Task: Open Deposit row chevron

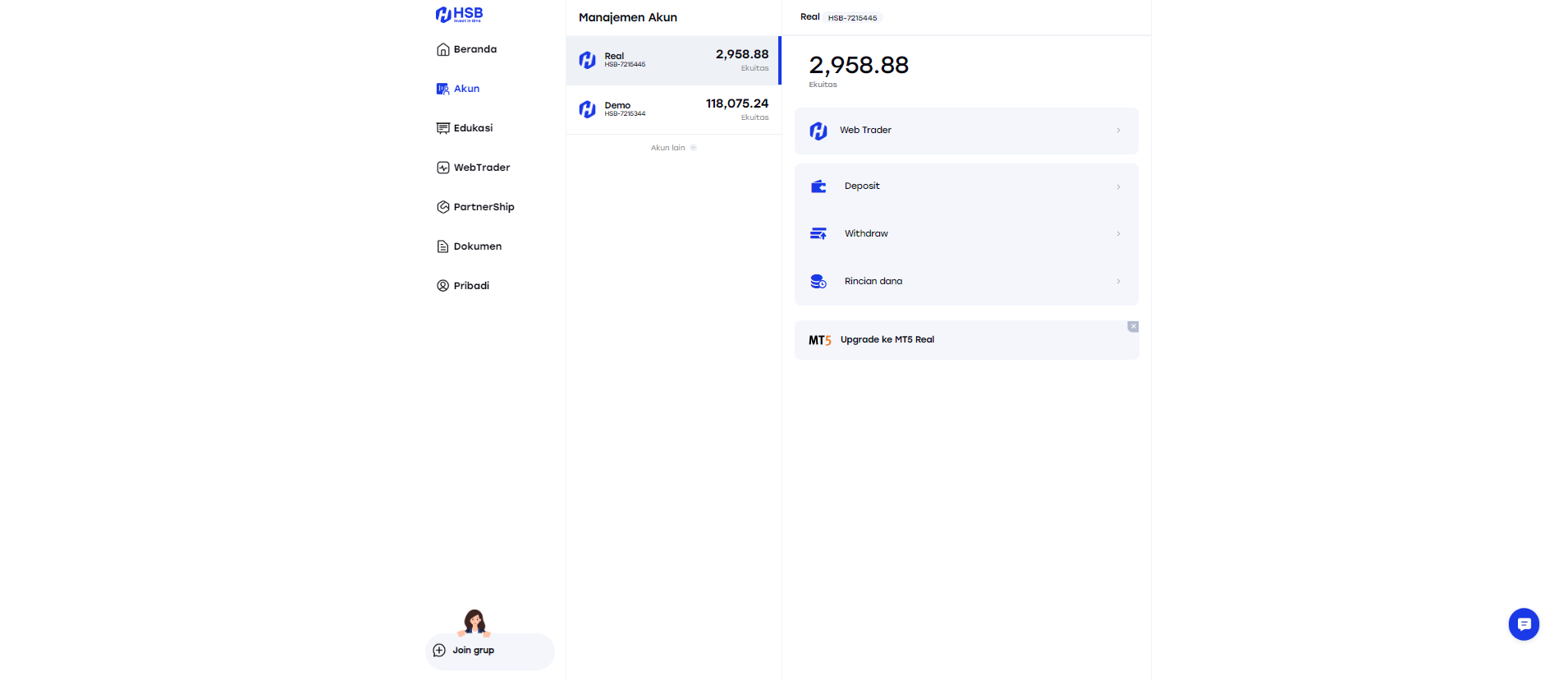Action: click(1118, 187)
